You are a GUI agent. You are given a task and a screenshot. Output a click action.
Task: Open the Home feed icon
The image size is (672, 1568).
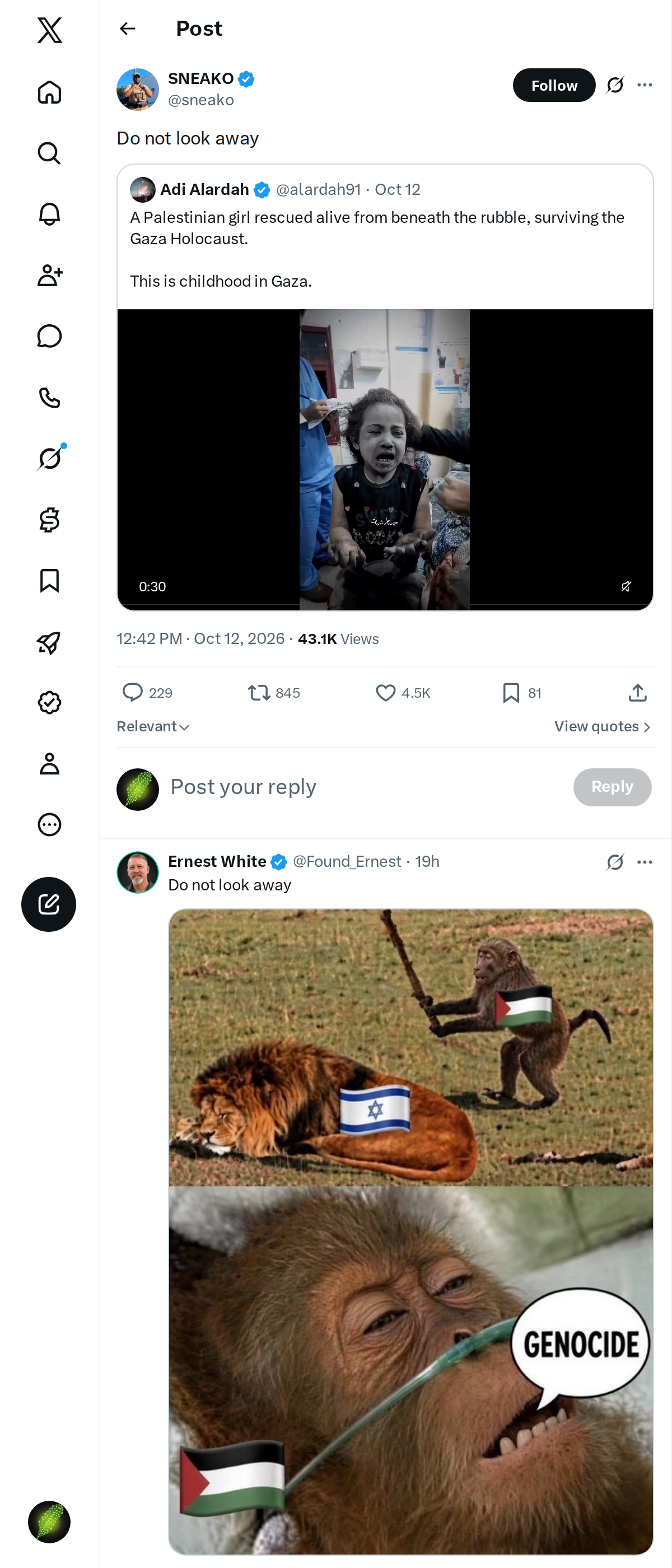(x=49, y=92)
